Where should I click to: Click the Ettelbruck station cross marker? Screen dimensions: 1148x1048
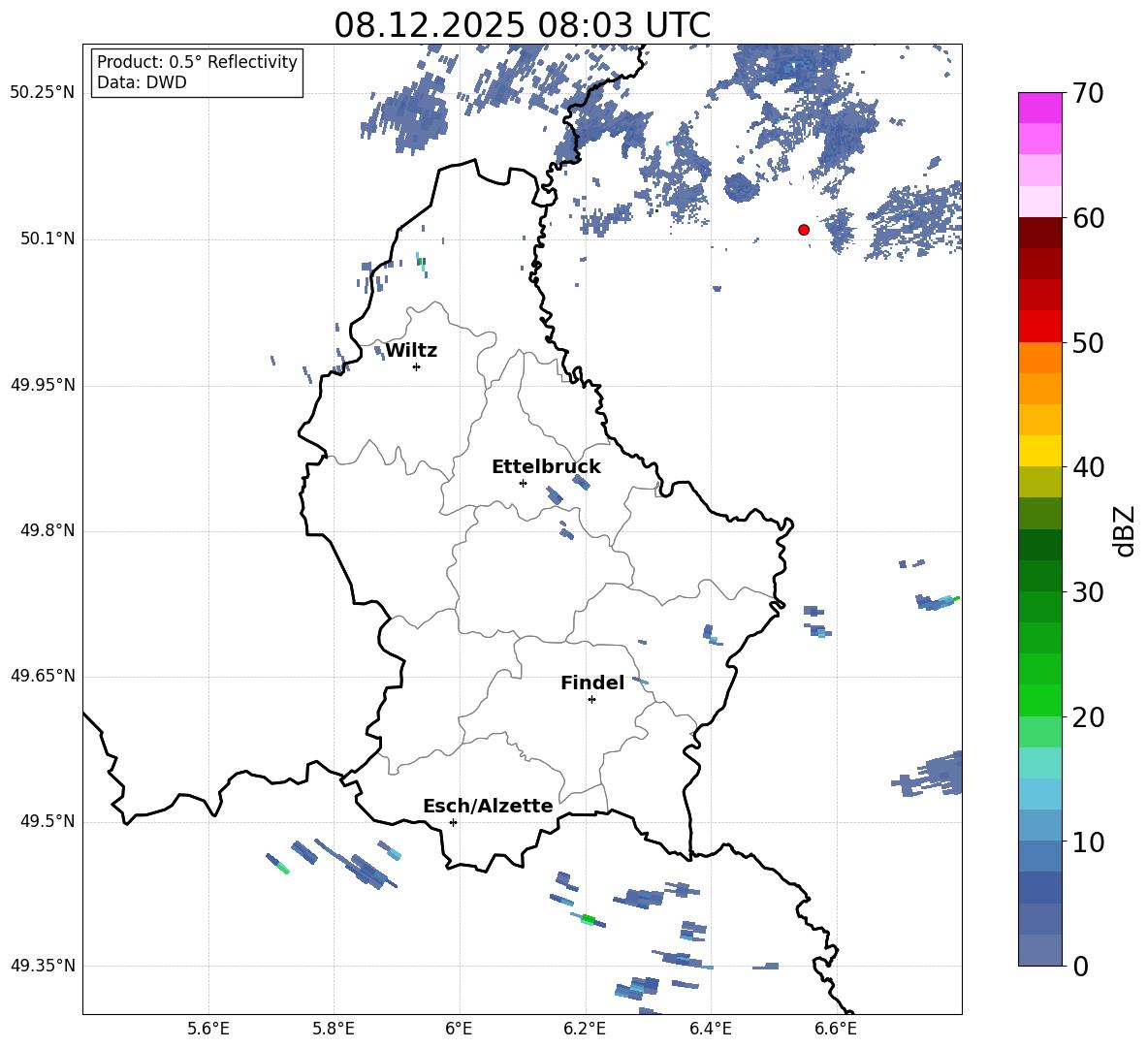tap(523, 483)
